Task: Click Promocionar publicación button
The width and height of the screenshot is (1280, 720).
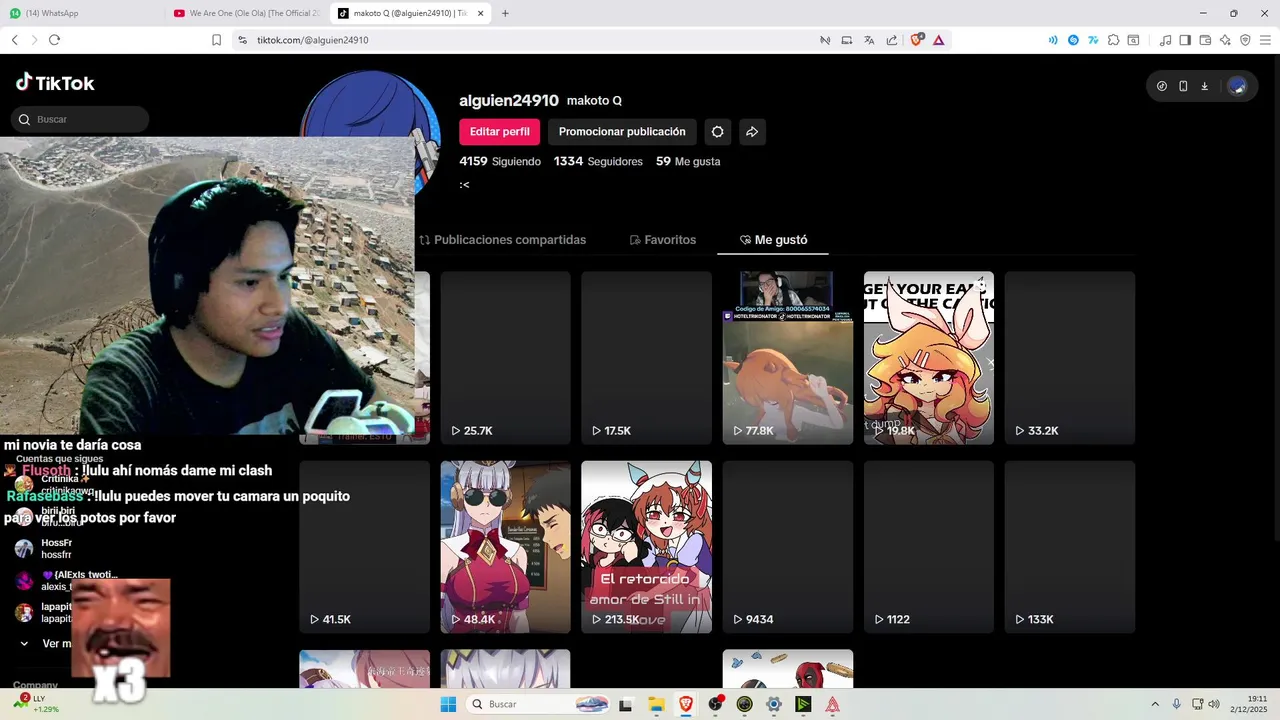Action: [x=622, y=132]
